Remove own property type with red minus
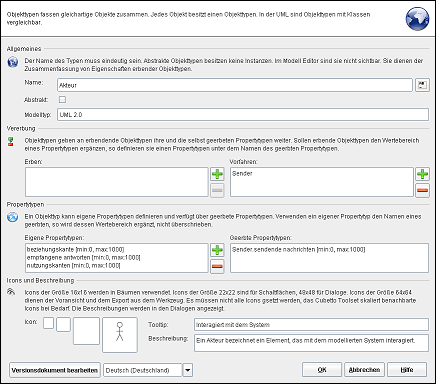 217,266
